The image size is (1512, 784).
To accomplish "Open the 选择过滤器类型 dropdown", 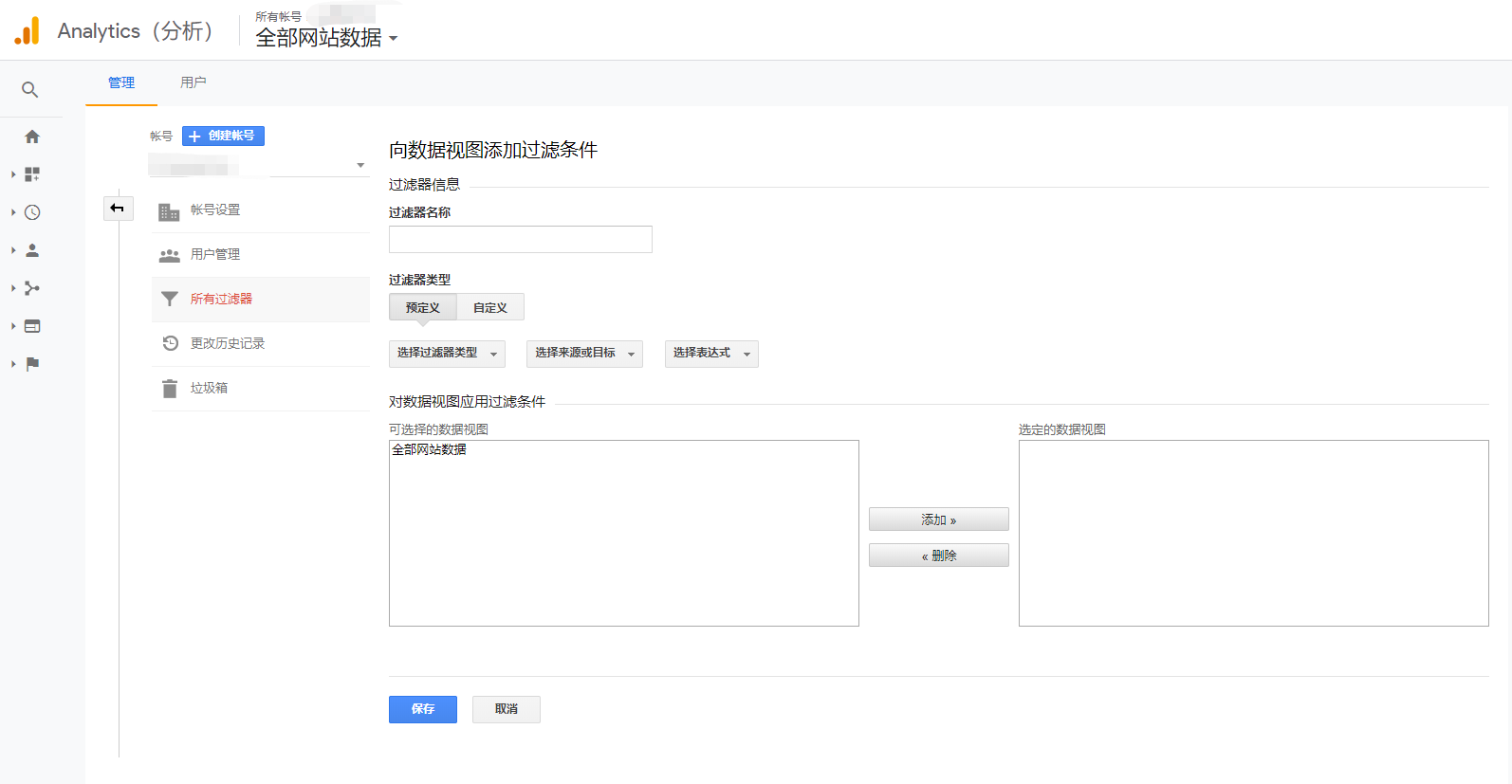I will (x=447, y=354).
